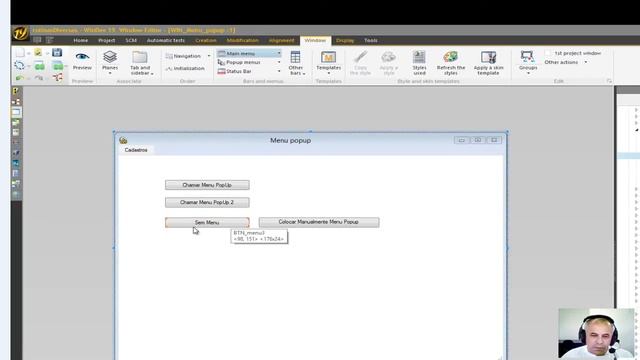Image resolution: width=640 pixels, height=360 pixels.
Task: Switch to the Creation ribbon tab
Action: 206,40
